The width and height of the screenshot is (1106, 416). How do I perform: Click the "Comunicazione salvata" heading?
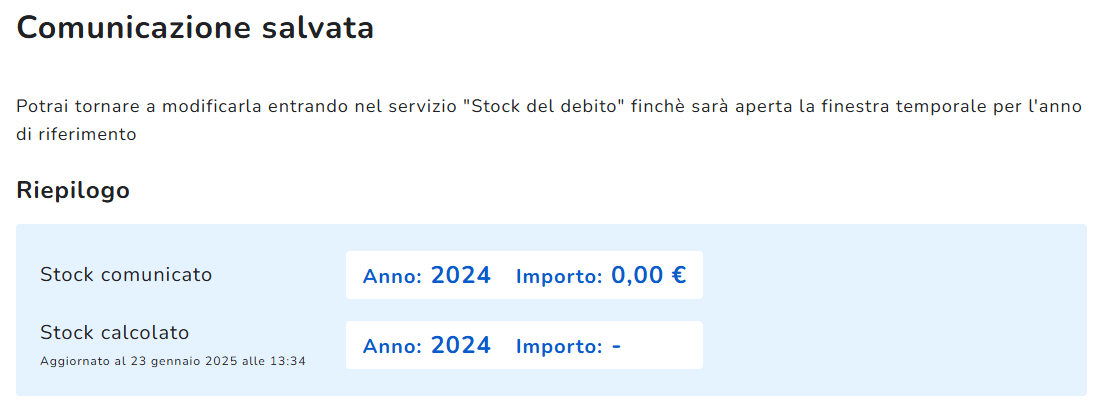[195, 28]
